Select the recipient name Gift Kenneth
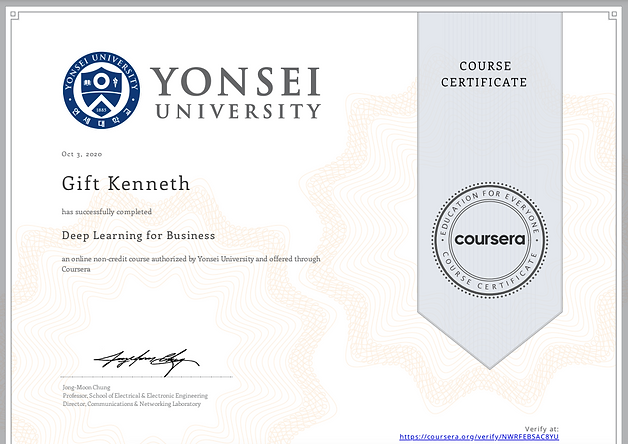The height and width of the screenshot is (444, 628). 126,183
